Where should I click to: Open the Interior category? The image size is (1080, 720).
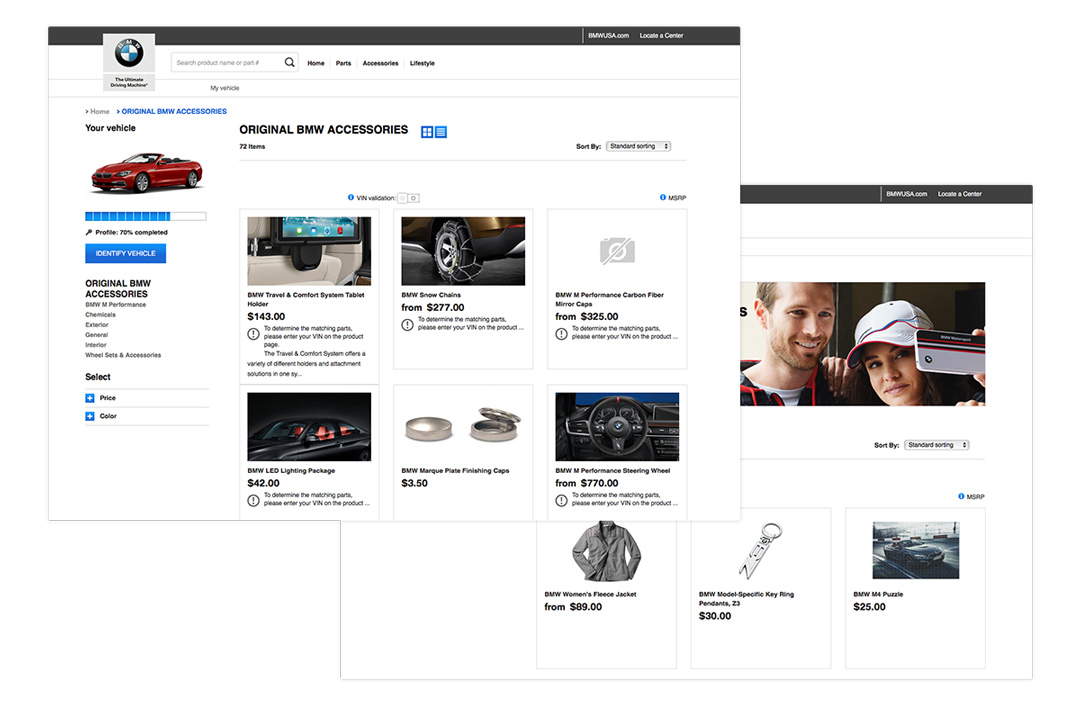[x=96, y=345]
